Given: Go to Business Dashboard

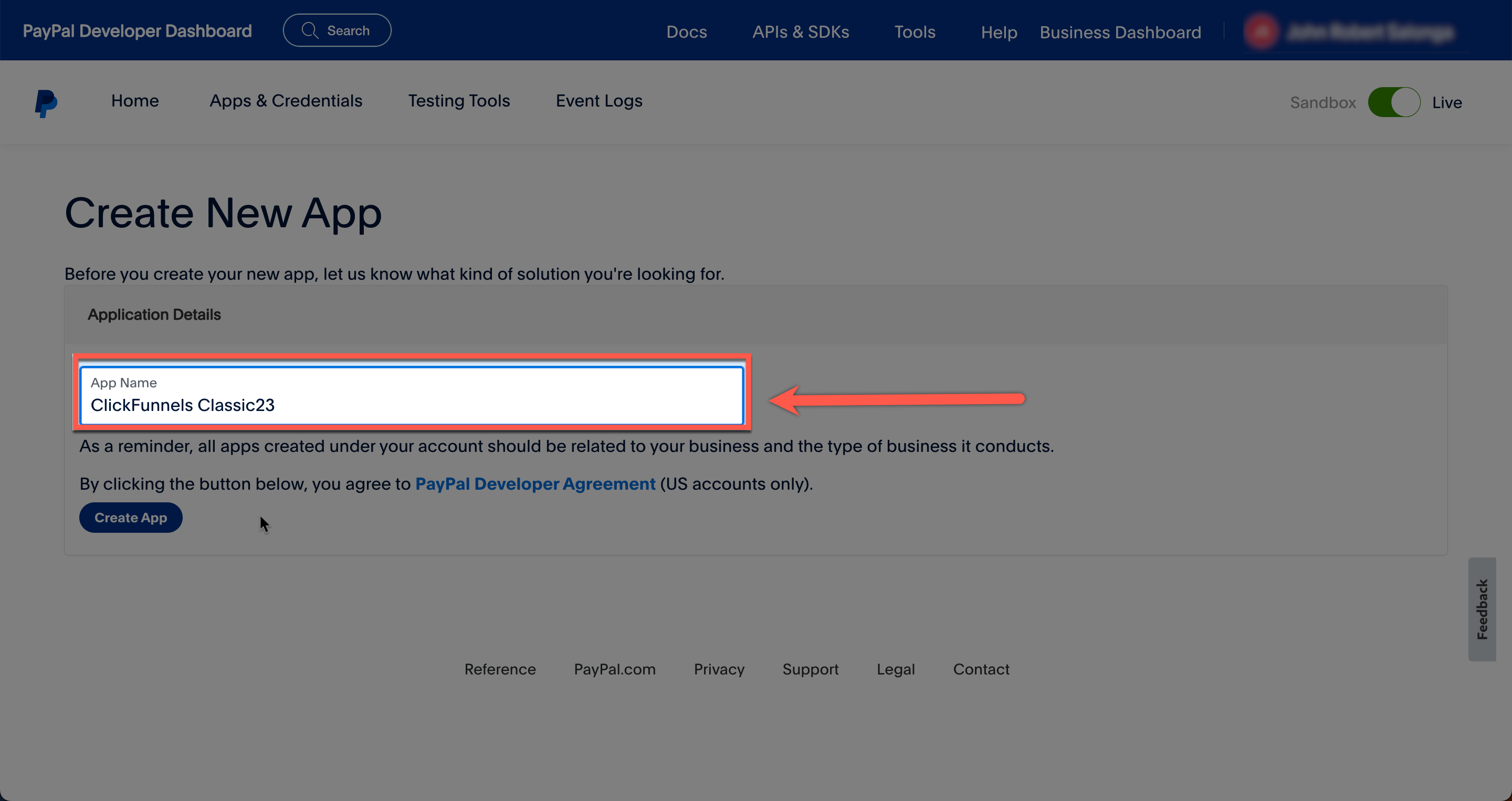Looking at the screenshot, I should coord(1120,32).
